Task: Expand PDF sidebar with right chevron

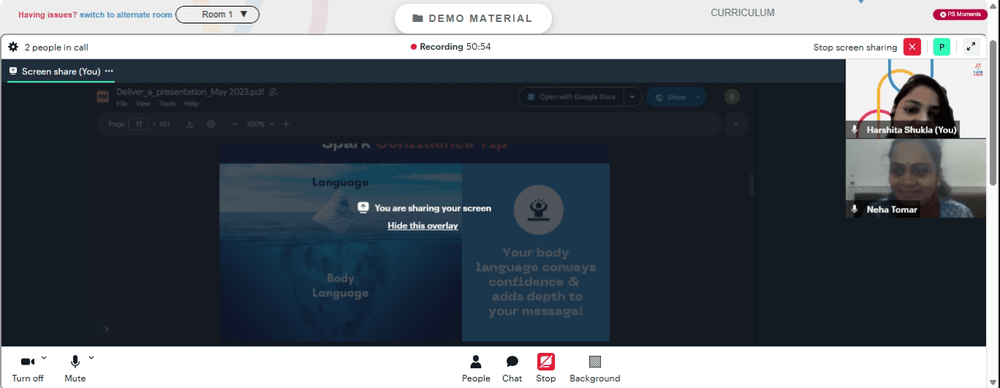Action: click(107, 329)
